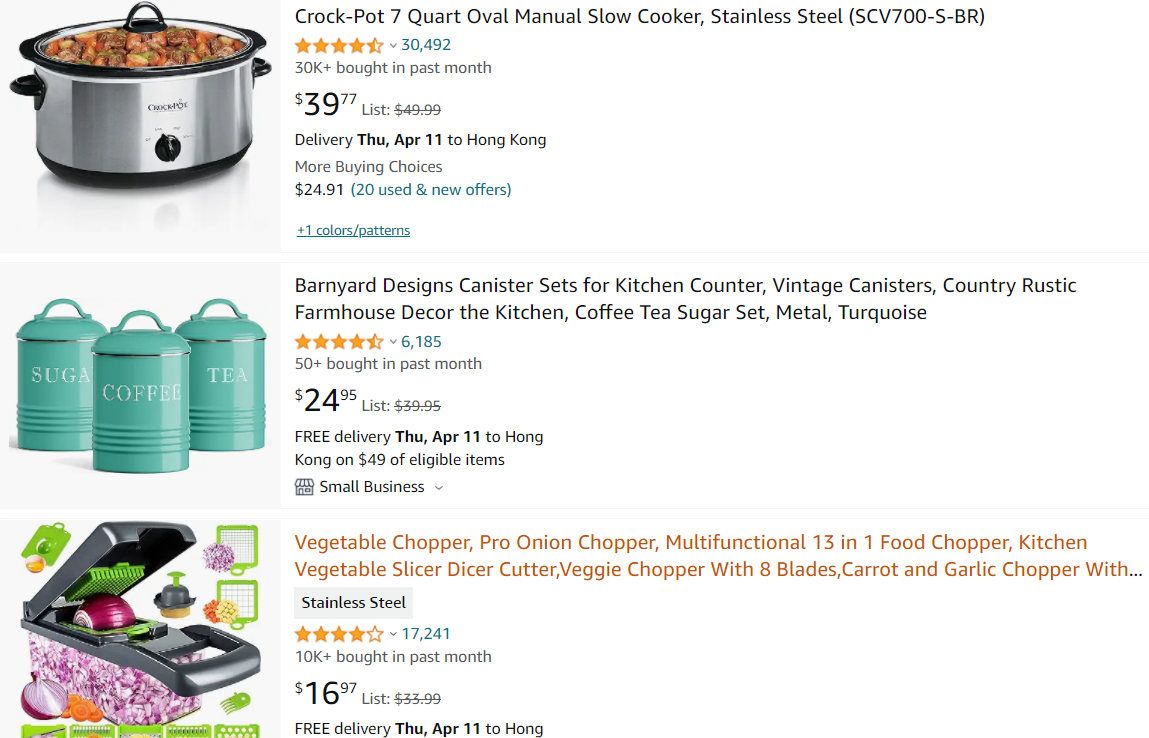
Task: Open Crock-Pot 7 Quart Slow Cooker title
Action: (639, 16)
